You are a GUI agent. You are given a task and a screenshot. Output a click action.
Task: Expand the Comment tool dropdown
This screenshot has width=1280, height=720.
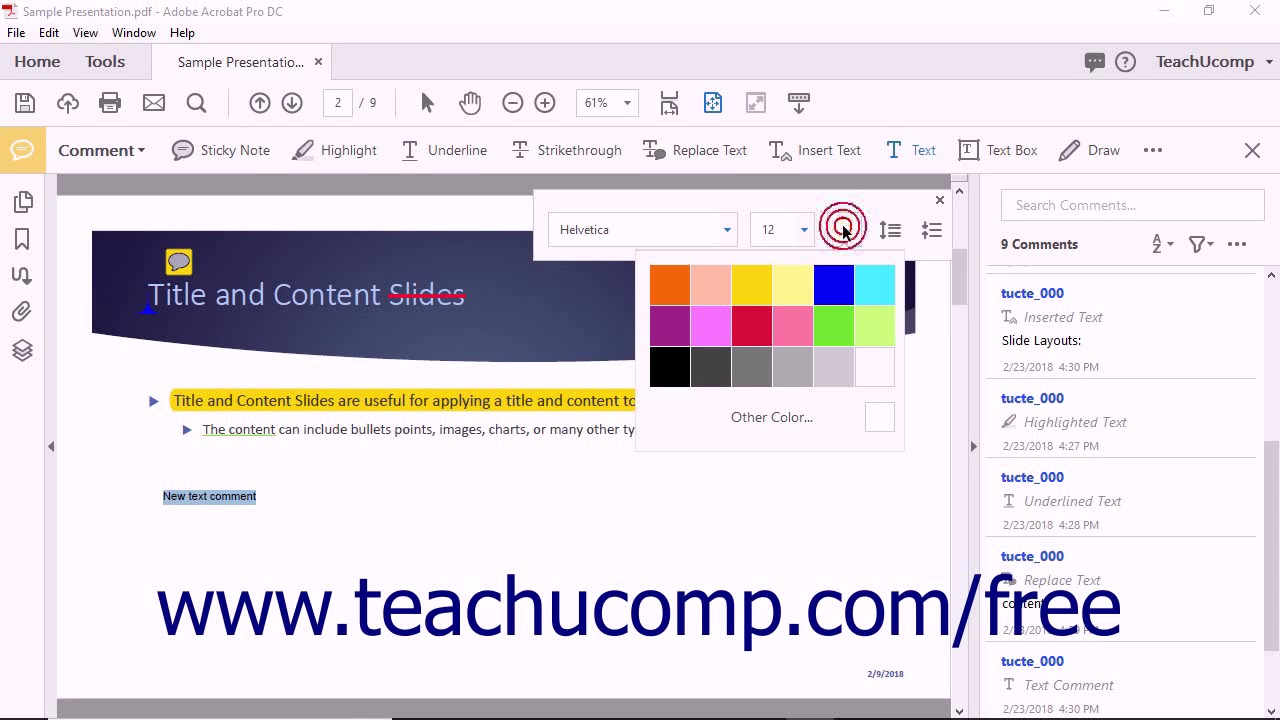point(101,150)
